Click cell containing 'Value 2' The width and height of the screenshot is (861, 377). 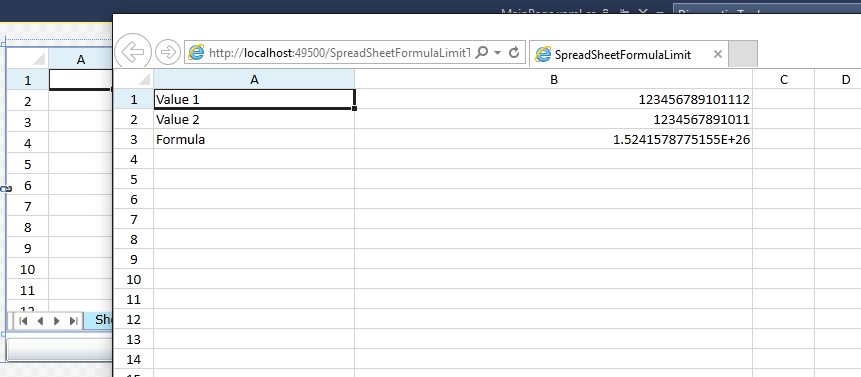254,119
